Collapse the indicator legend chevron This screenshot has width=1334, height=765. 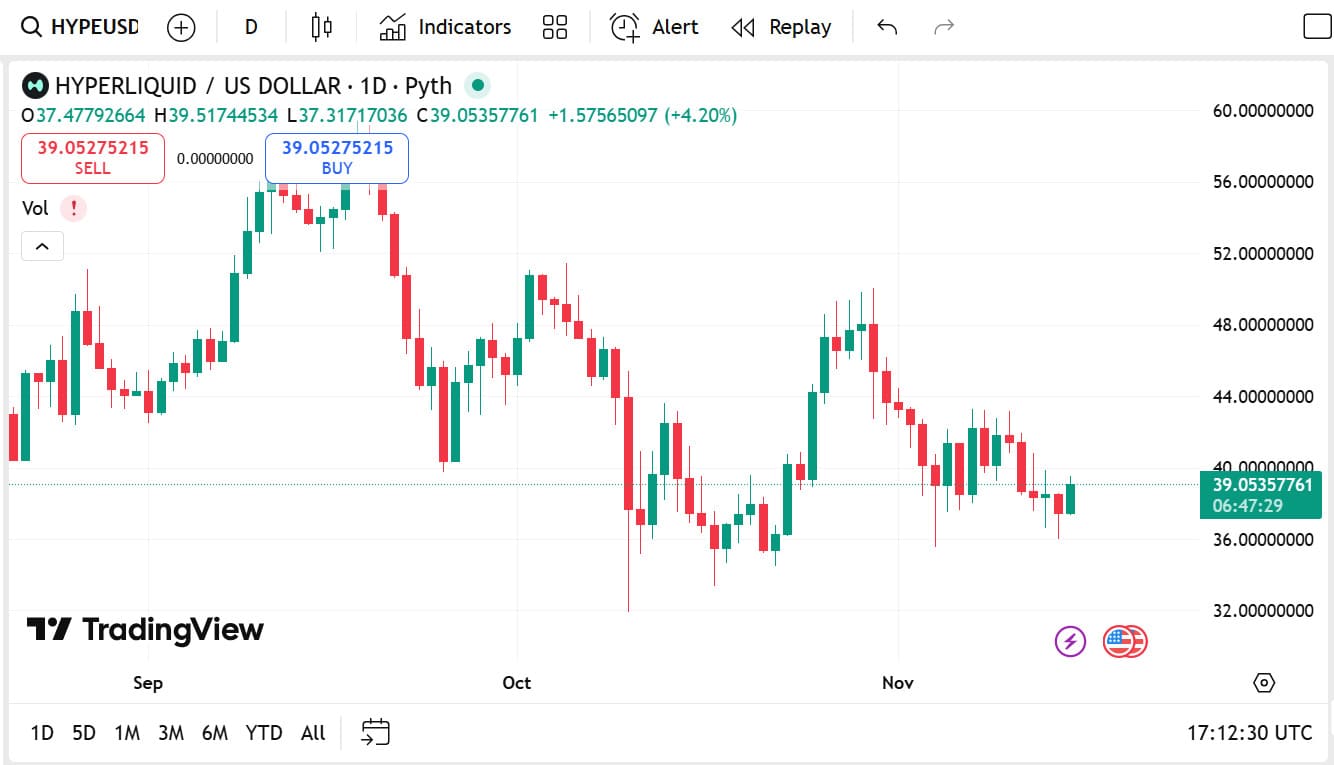tap(42, 246)
